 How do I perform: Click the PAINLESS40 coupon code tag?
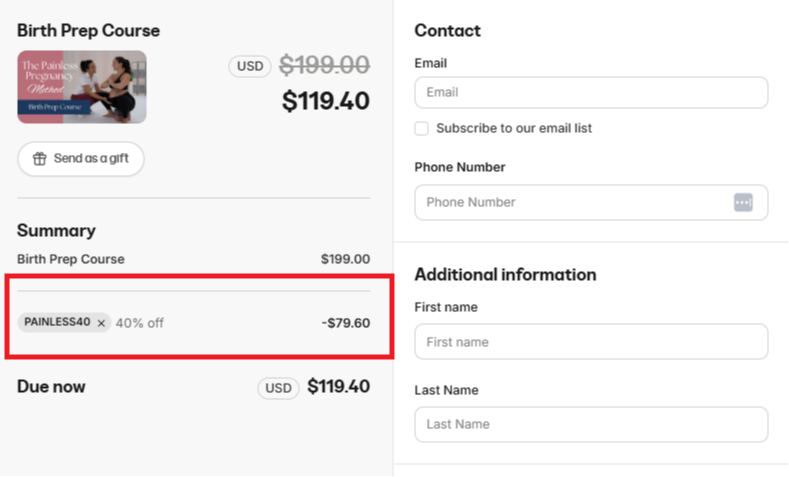(56, 323)
